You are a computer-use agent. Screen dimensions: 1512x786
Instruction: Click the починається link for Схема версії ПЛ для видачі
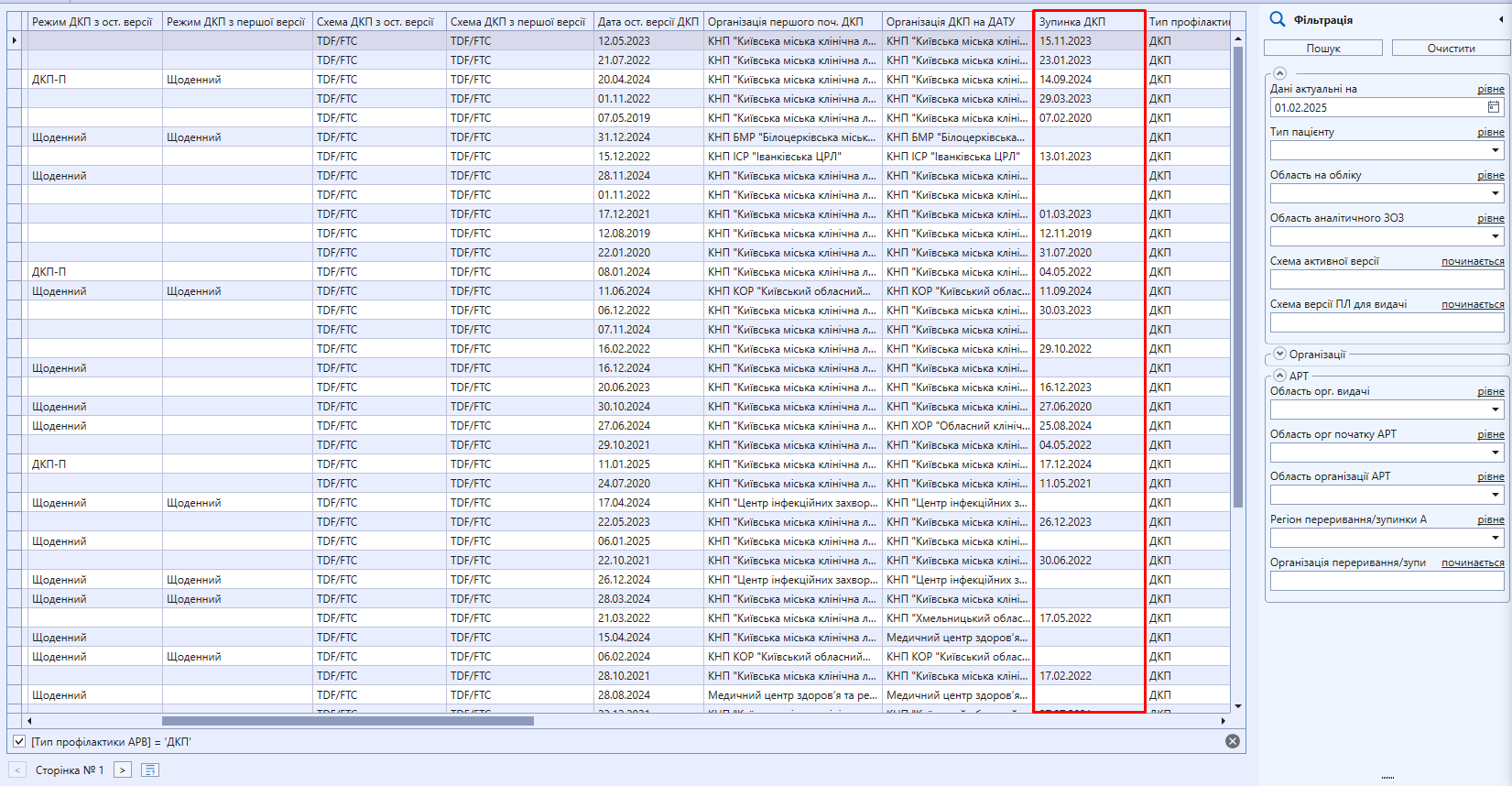[x=1473, y=304]
